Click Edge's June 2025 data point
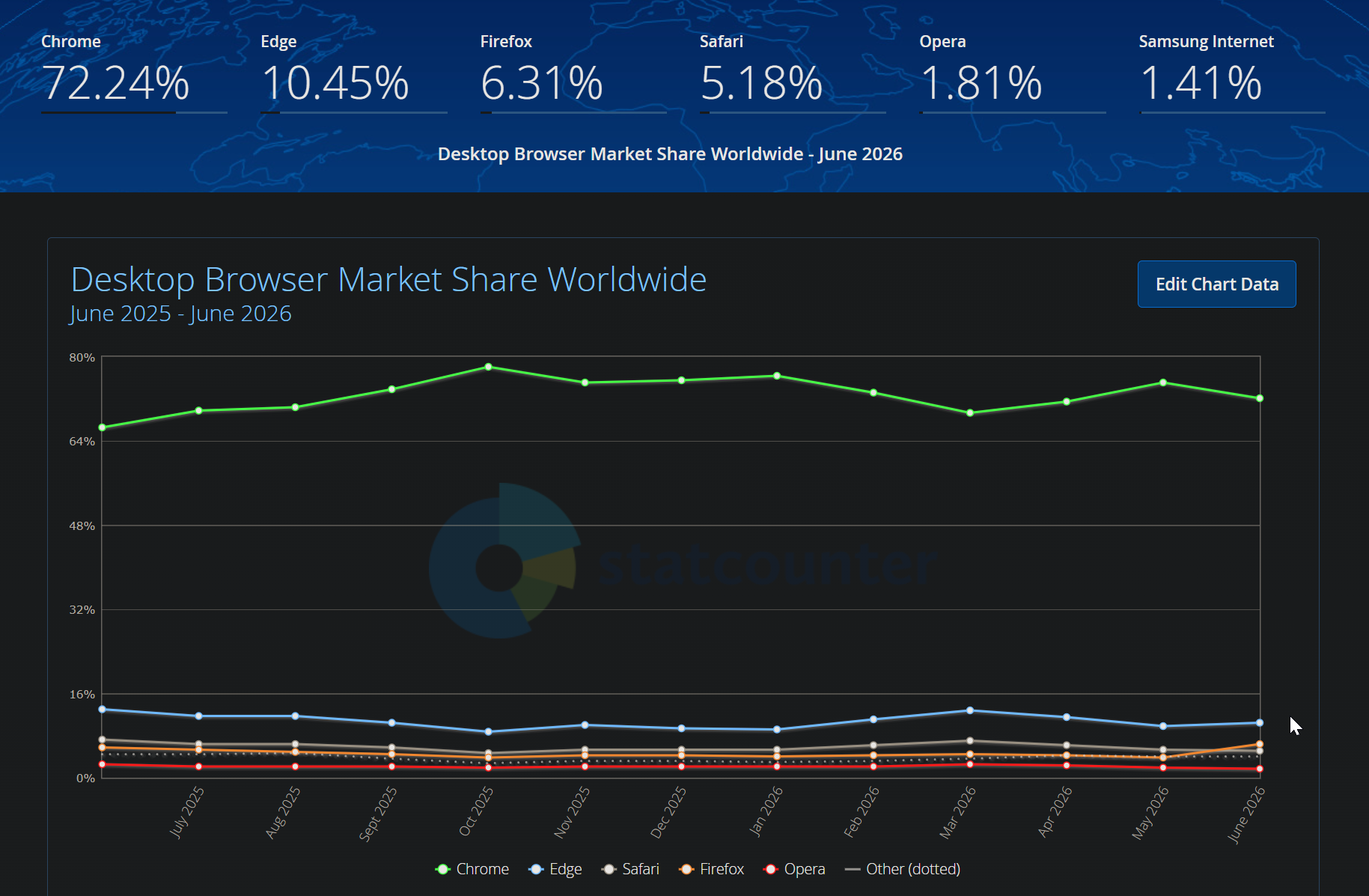This screenshot has height=896, width=1369. click(x=103, y=709)
